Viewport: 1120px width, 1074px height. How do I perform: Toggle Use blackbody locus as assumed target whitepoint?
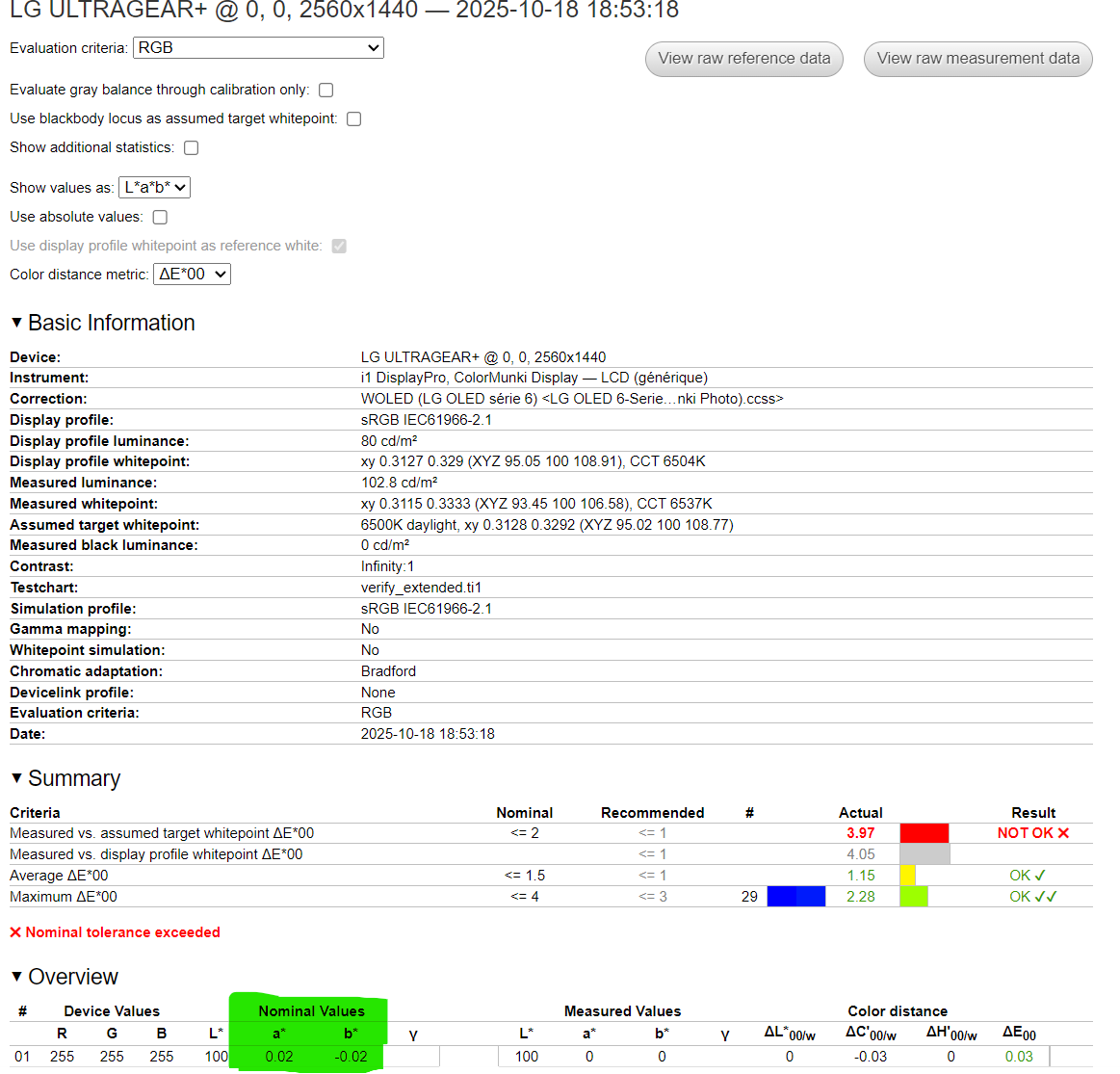tap(353, 118)
